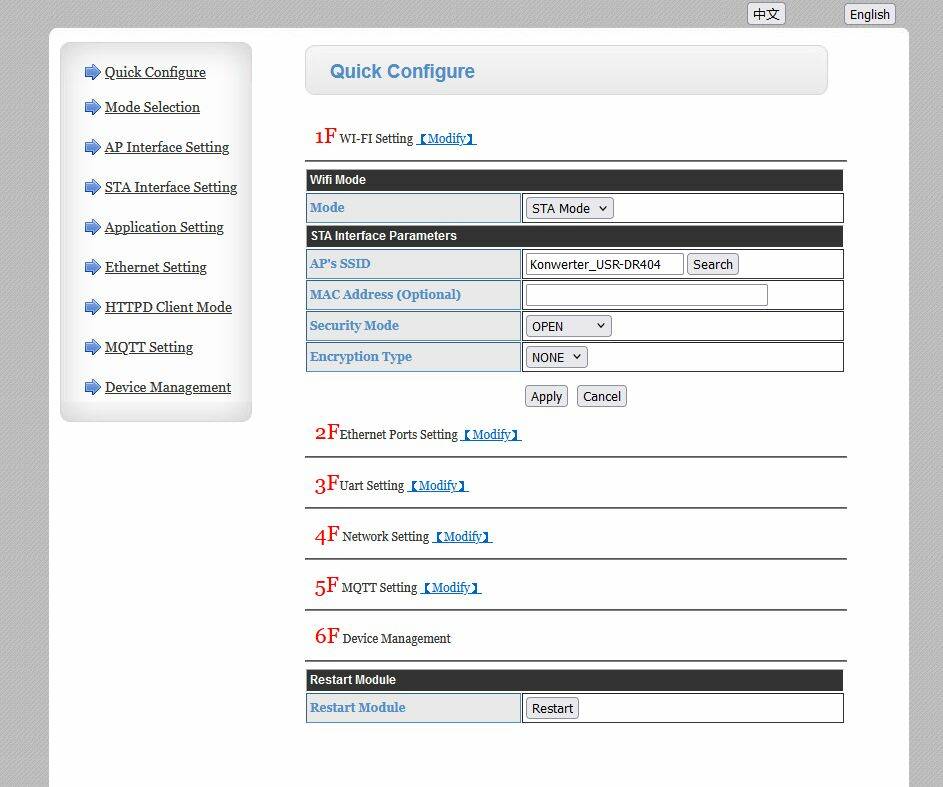
Task: Open the Security Mode dropdown showing OPEN
Action: (x=568, y=326)
